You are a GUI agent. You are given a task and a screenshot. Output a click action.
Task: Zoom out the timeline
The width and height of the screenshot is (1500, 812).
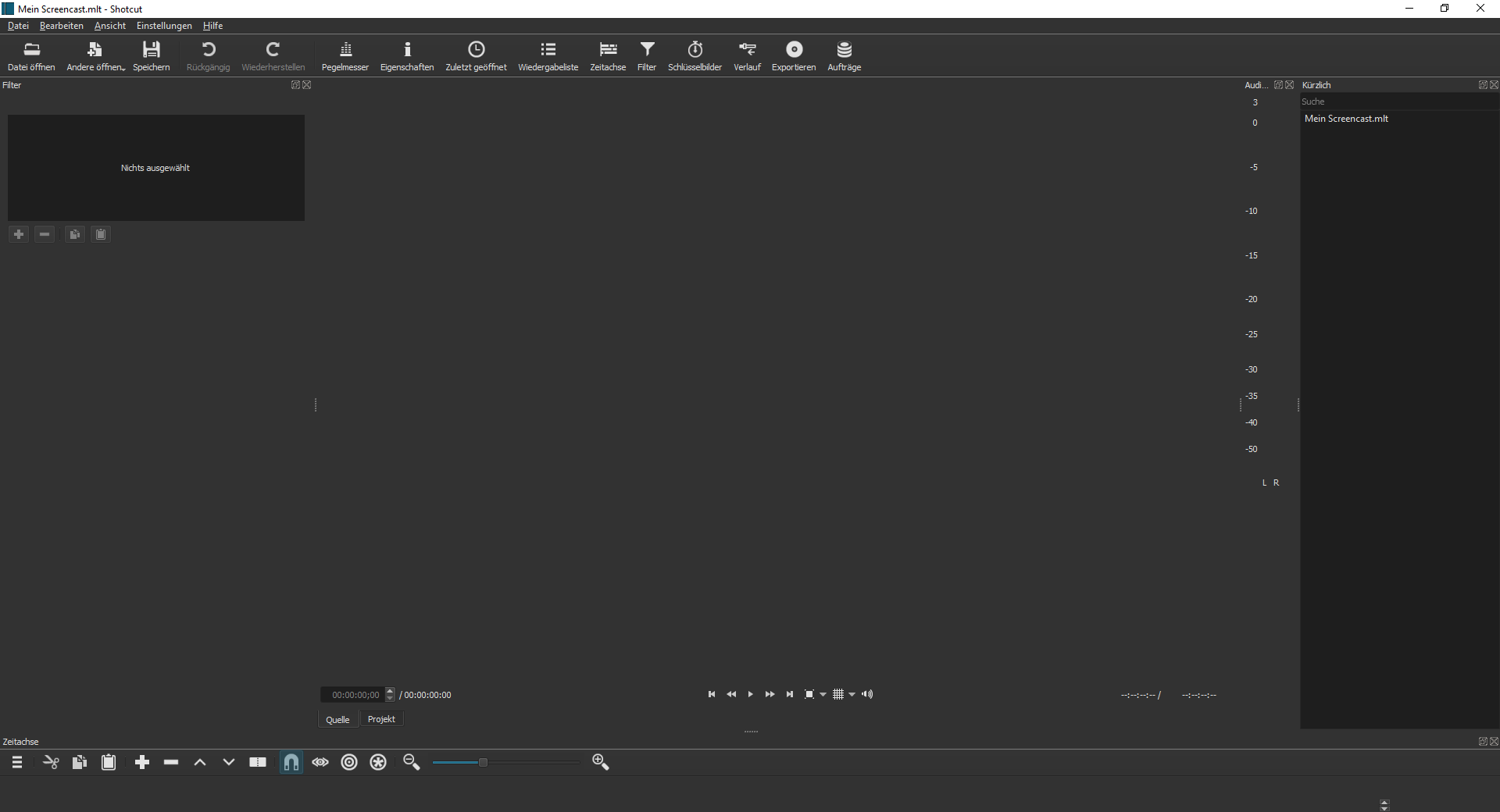pos(412,763)
